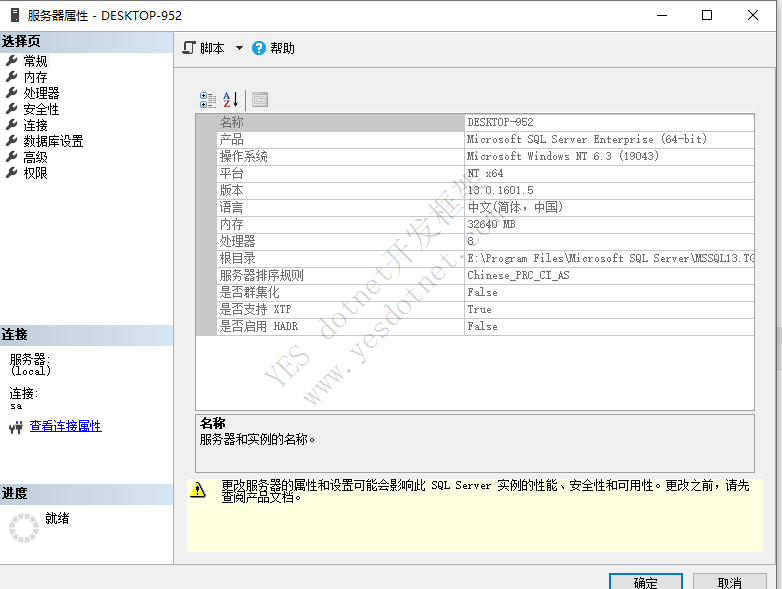Click the Alphabetical sort icon

[x=231, y=100]
